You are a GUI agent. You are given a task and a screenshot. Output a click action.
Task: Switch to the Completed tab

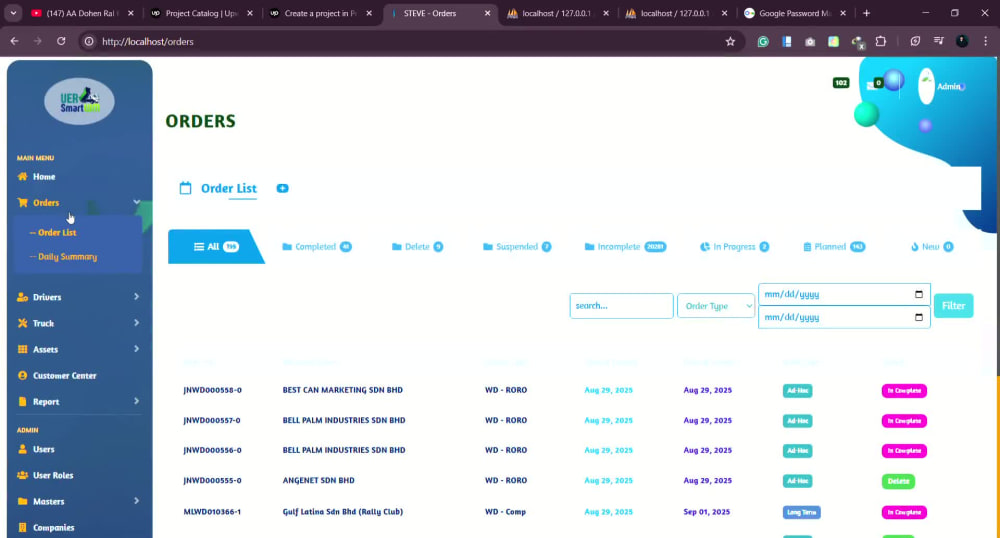(317, 247)
